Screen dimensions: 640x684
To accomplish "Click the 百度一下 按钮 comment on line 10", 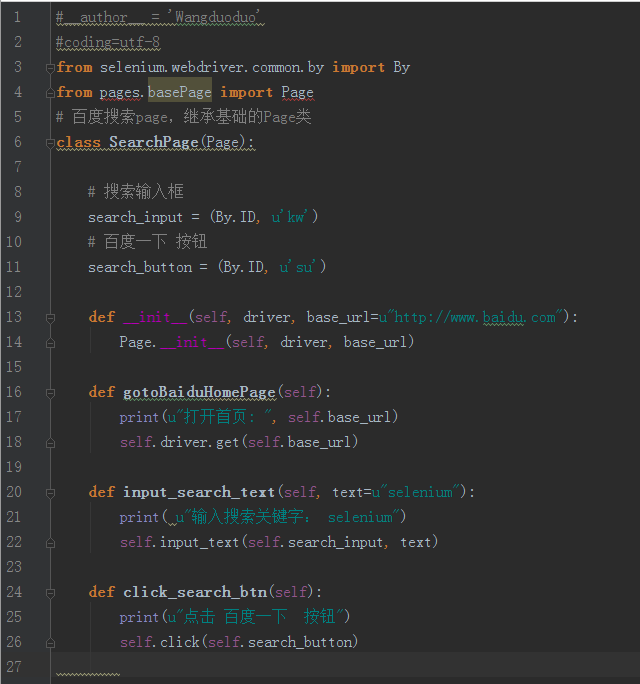I will pos(147,242).
